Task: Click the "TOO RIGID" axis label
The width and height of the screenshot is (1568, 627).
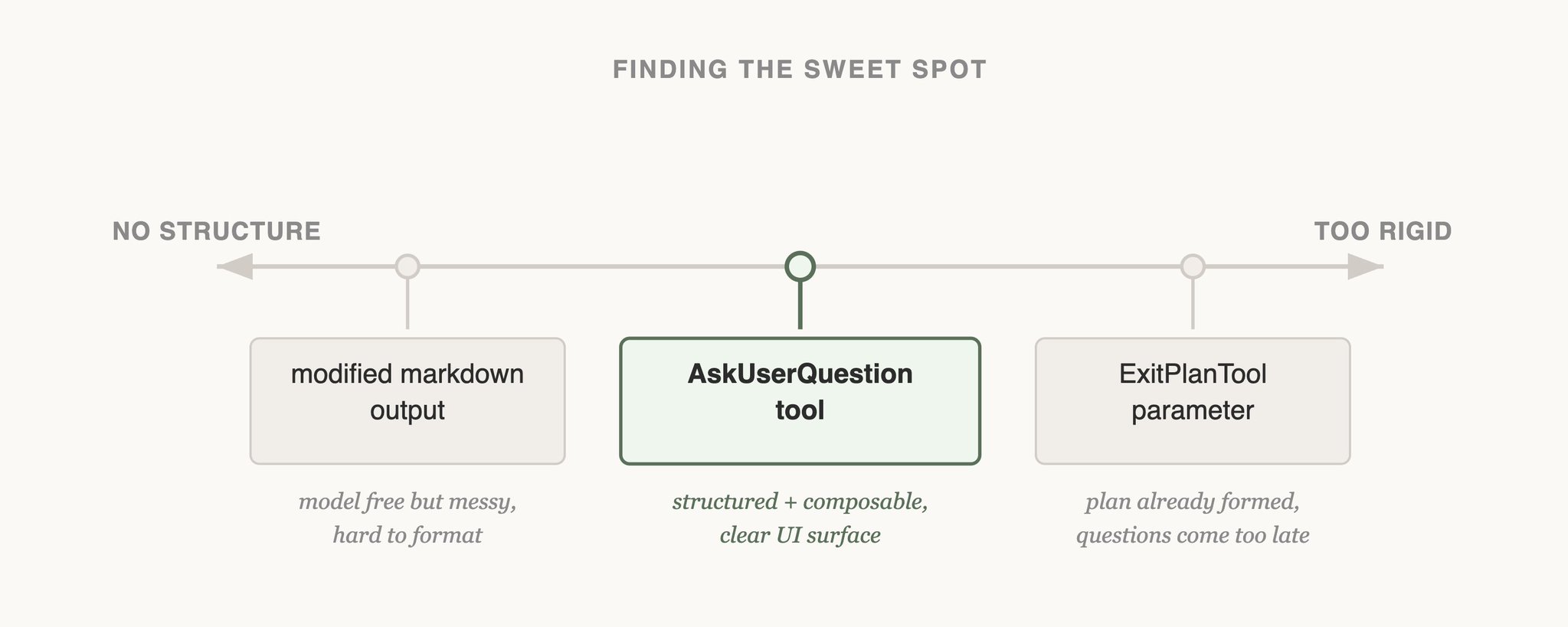Action: tap(1383, 231)
